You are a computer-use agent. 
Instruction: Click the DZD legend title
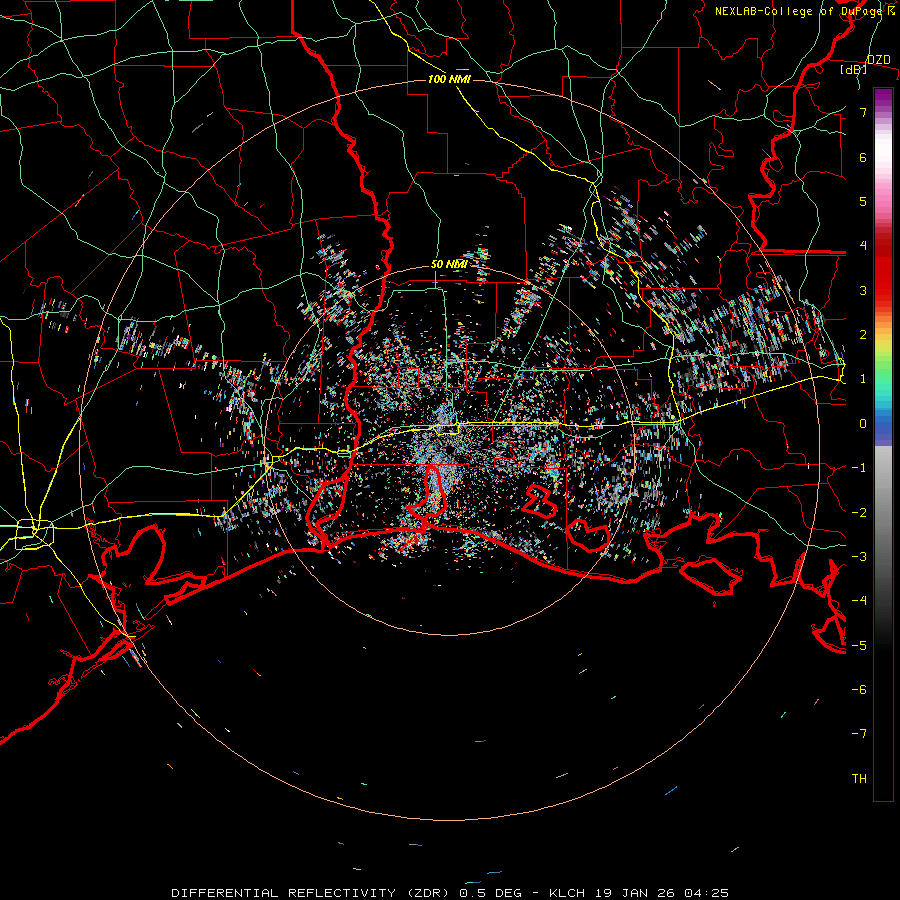(879, 60)
